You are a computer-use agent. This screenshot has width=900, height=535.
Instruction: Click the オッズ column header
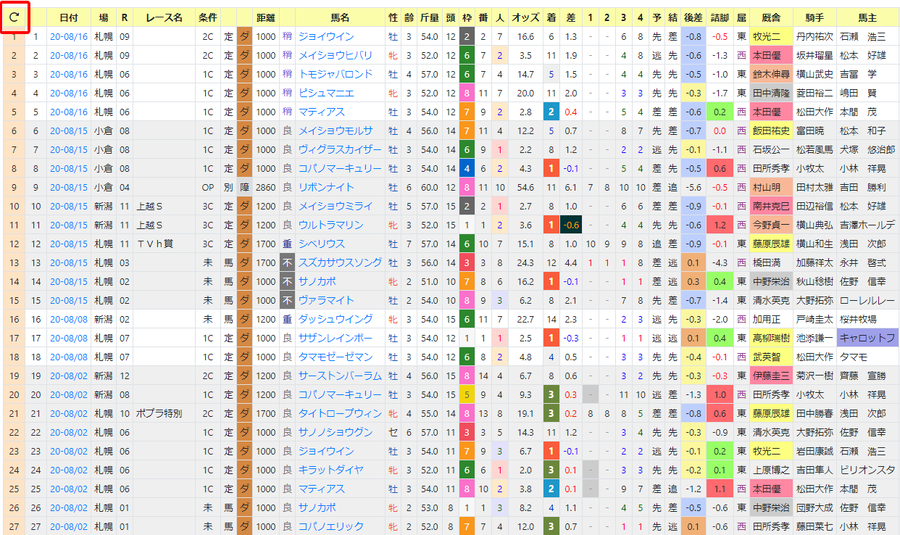525,18
